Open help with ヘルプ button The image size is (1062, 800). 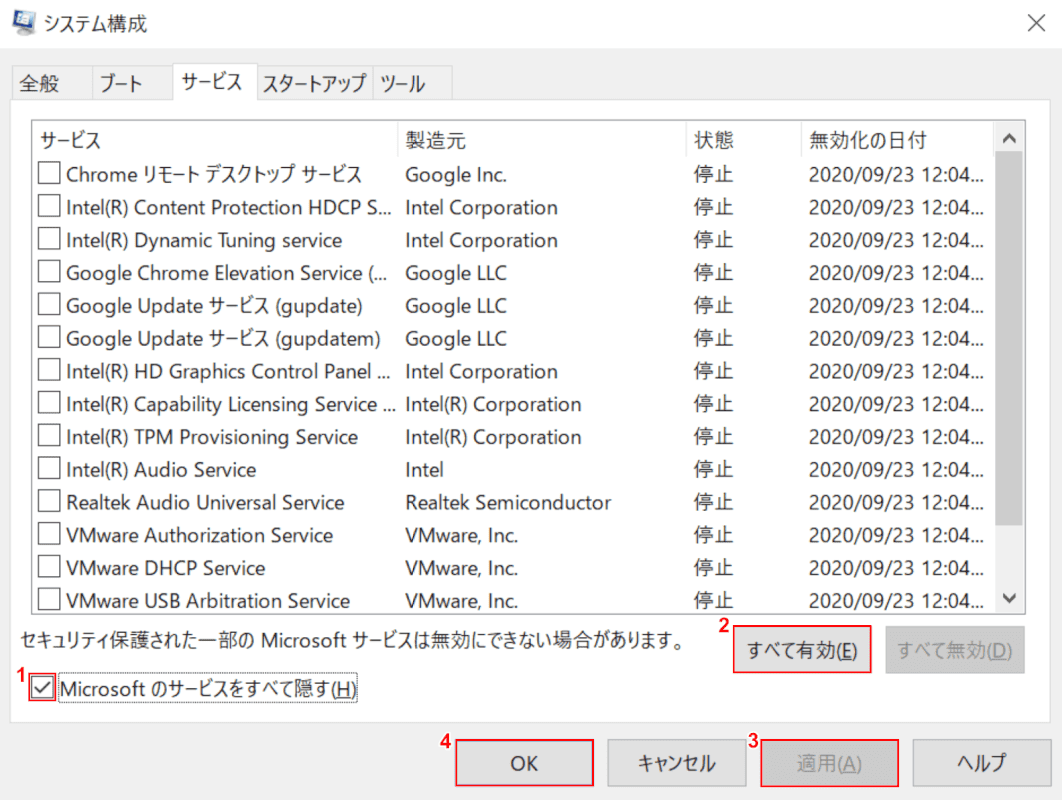coord(982,763)
